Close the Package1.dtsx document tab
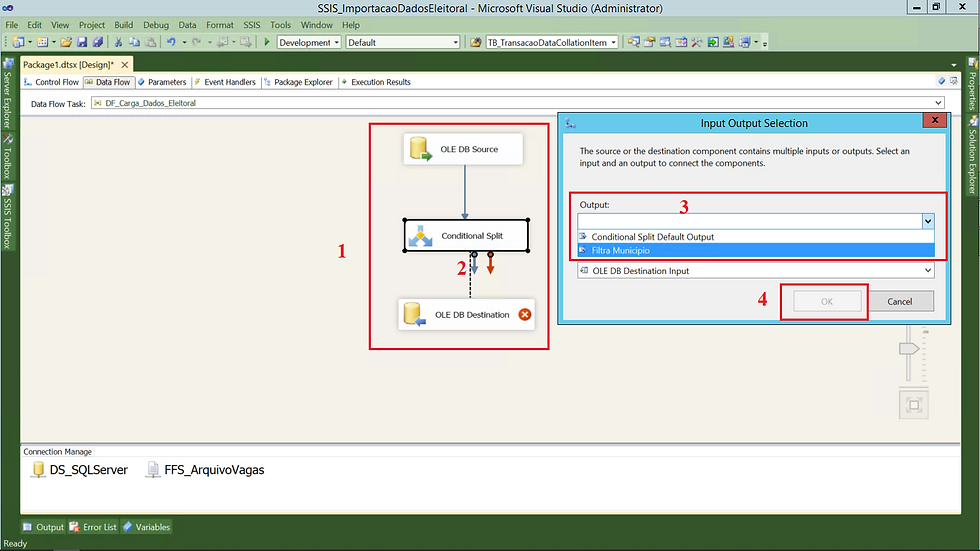980x551 pixels. click(124, 64)
